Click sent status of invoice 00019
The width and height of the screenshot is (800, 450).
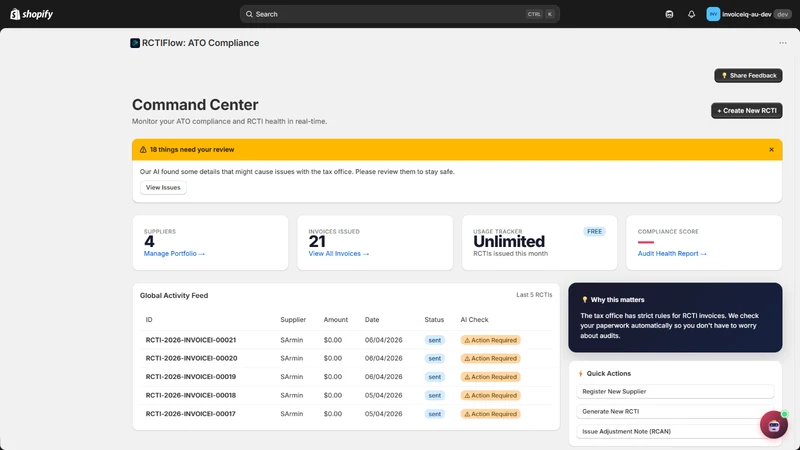pyautogui.click(x=435, y=377)
